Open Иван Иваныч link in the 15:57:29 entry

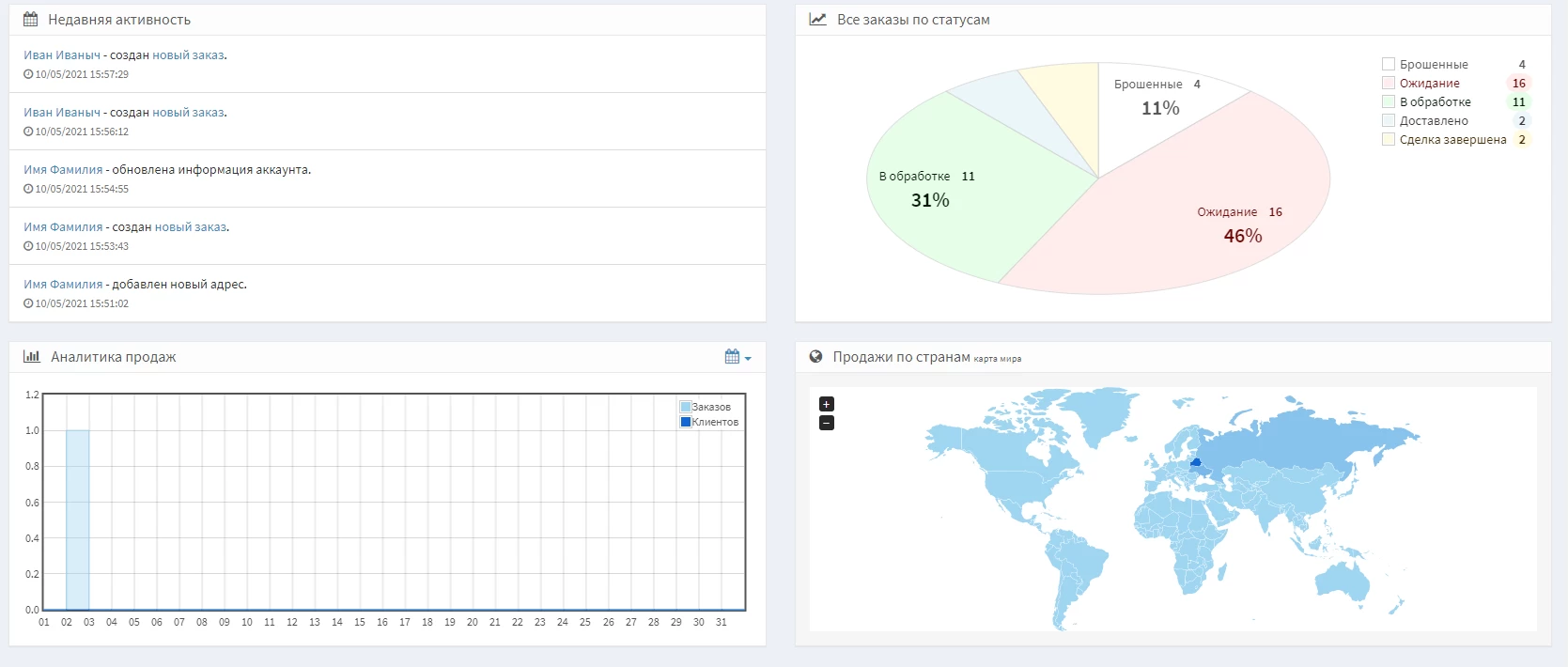click(62, 55)
